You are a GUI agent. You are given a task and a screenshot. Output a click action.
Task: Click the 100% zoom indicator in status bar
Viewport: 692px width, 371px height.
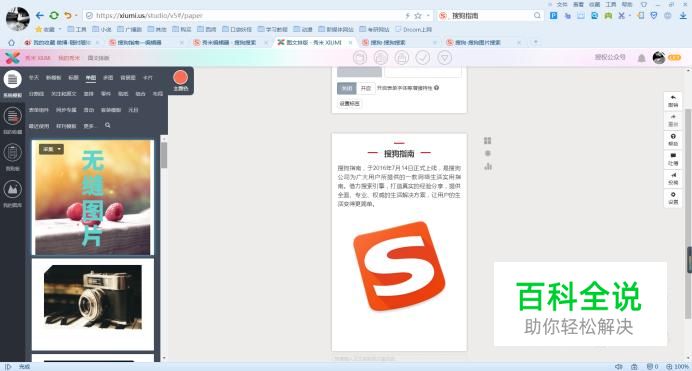point(678,367)
